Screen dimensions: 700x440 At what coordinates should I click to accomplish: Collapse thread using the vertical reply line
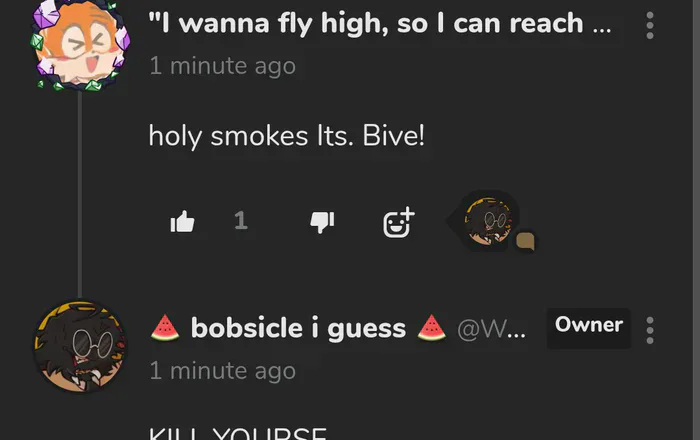click(80, 194)
